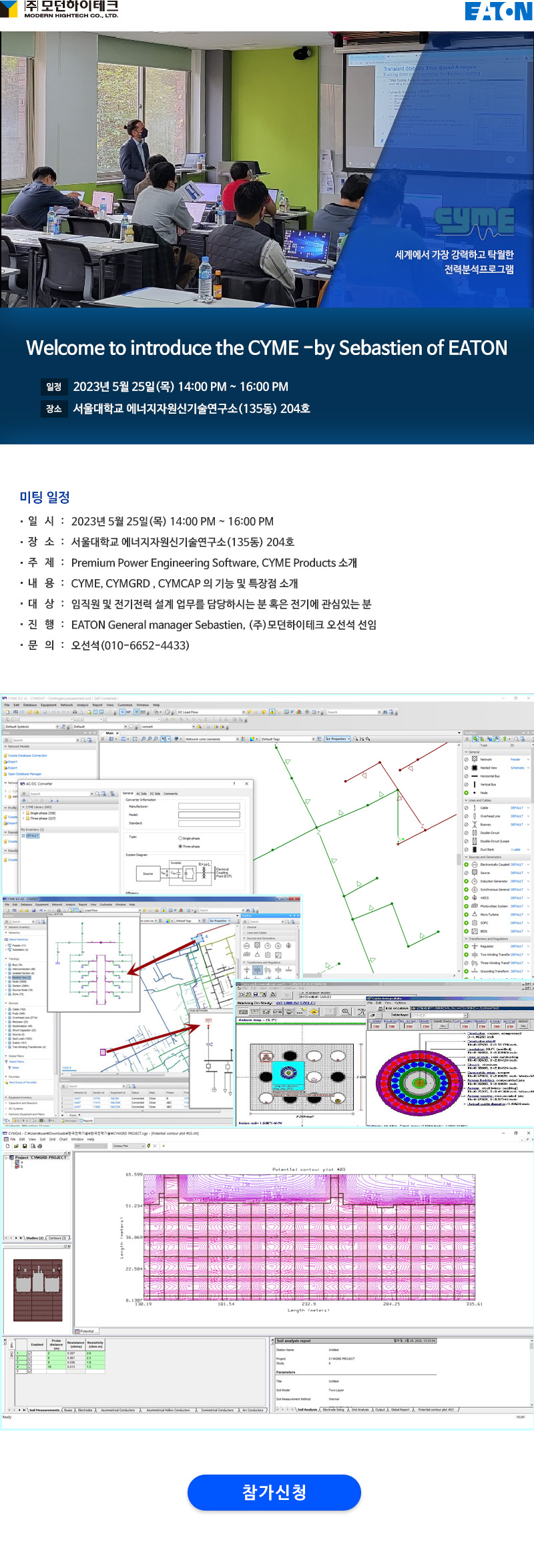Click the Horizontal Bus symbol icon
Screen dimensions: 534x1568
(475, 776)
